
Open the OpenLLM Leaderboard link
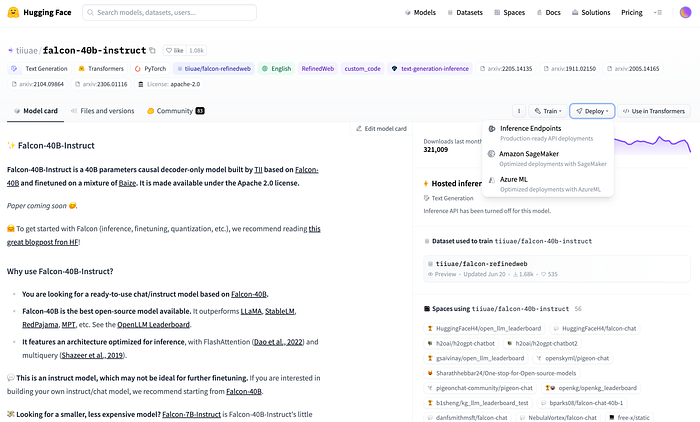[x=153, y=325]
